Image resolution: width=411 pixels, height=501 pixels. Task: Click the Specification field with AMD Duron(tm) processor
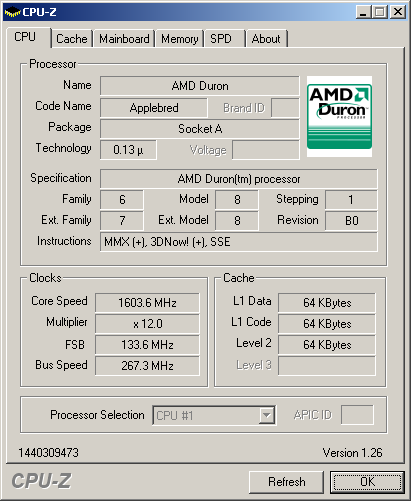coord(239,179)
